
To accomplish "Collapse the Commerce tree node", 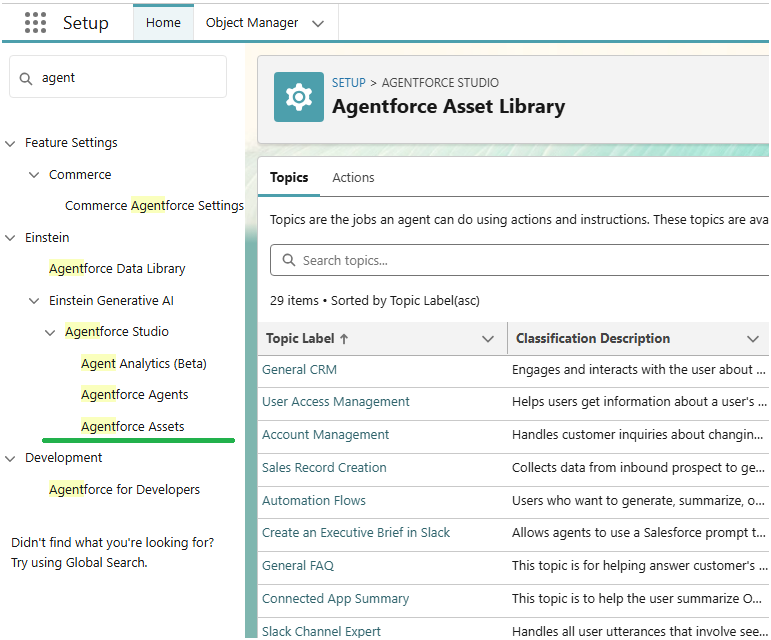I will pos(34,175).
